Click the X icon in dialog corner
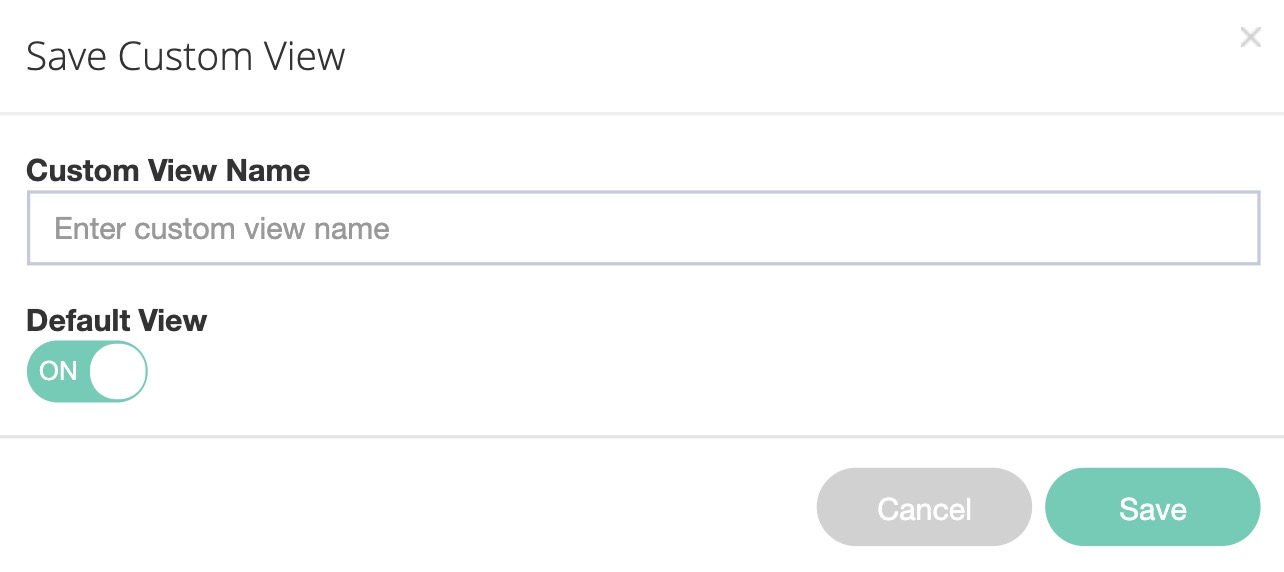 click(x=1250, y=38)
